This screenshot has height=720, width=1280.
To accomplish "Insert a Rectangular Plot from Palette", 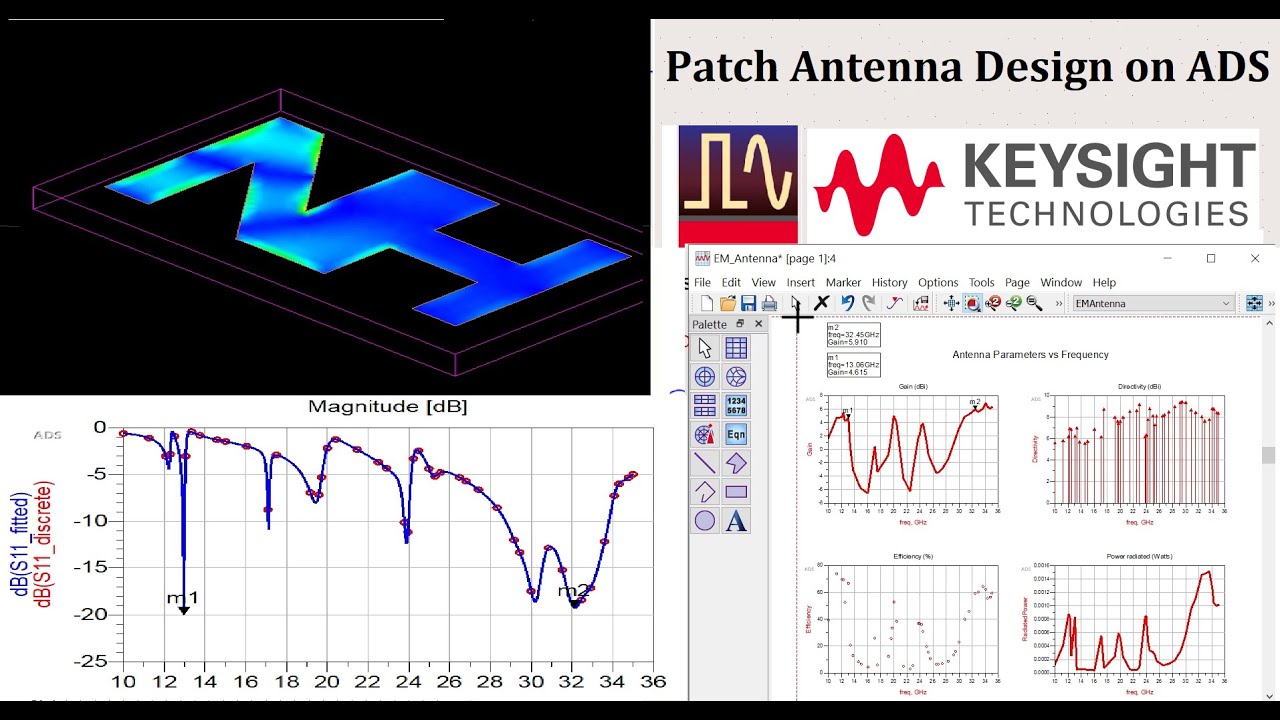I will click(736, 348).
